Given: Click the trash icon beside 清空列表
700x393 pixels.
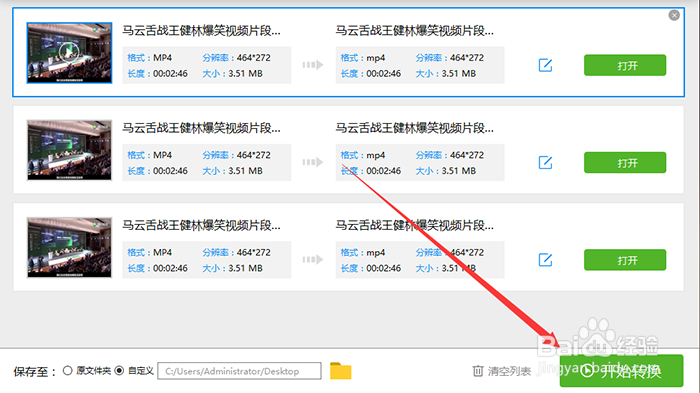Looking at the screenshot, I should pos(478,371).
